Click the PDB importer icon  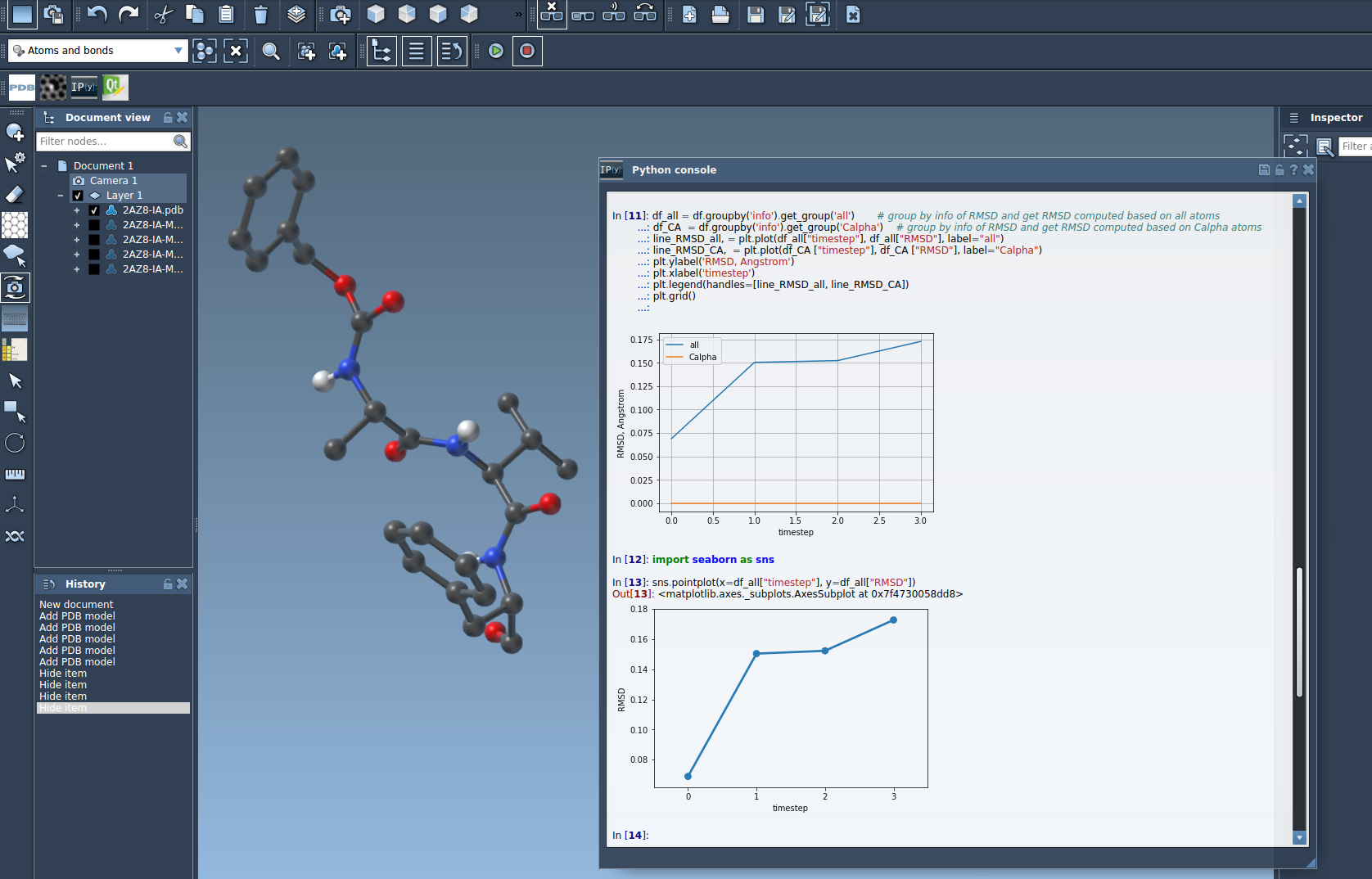click(x=21, y=87)
